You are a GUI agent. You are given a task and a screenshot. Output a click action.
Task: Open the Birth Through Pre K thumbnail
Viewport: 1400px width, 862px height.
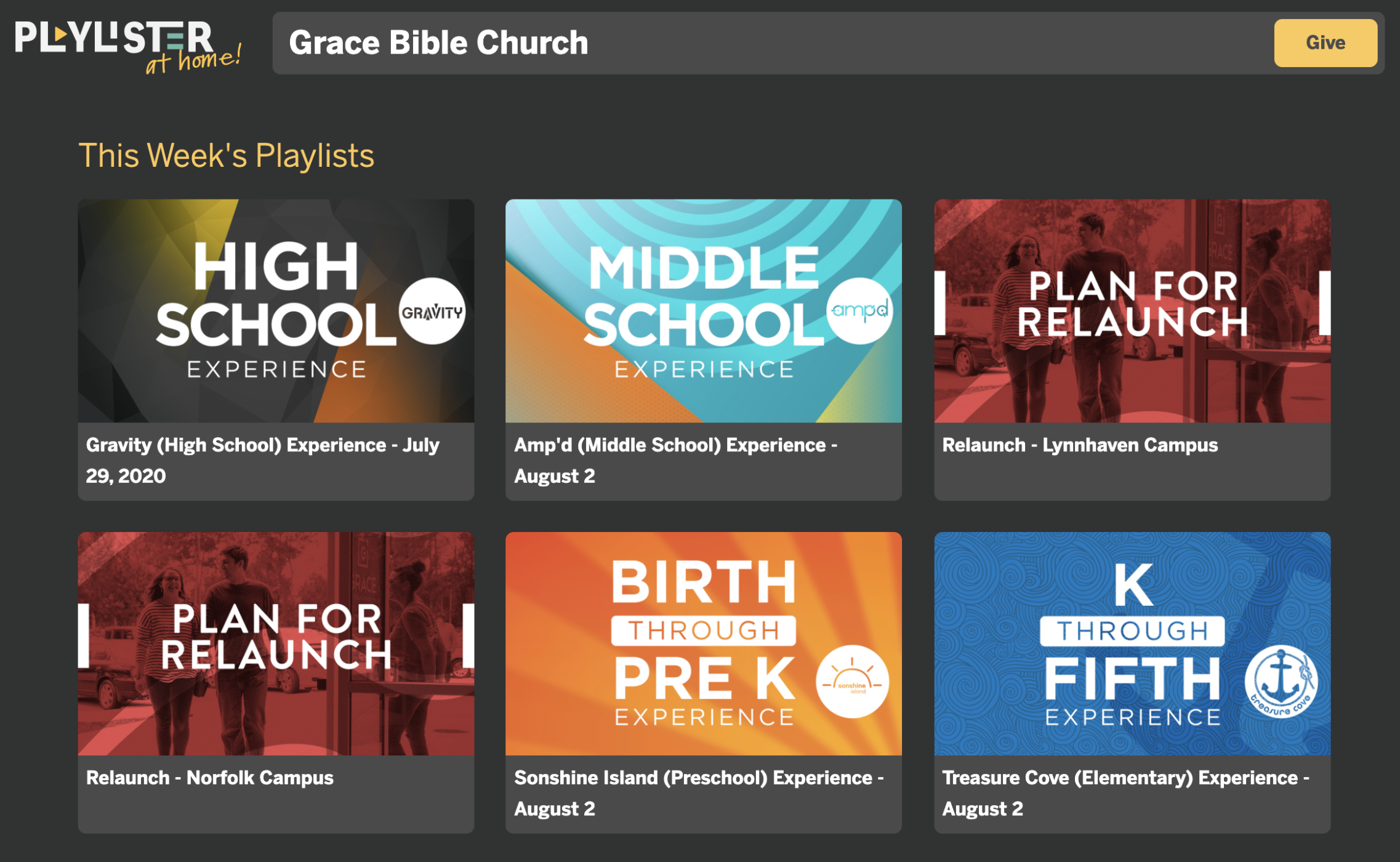[x=704, y=643]
